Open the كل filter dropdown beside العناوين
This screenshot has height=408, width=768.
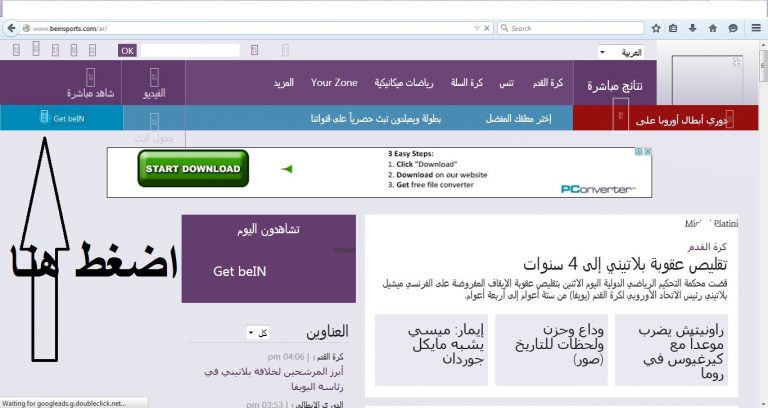pyautogui.click(x=258, y=333)
